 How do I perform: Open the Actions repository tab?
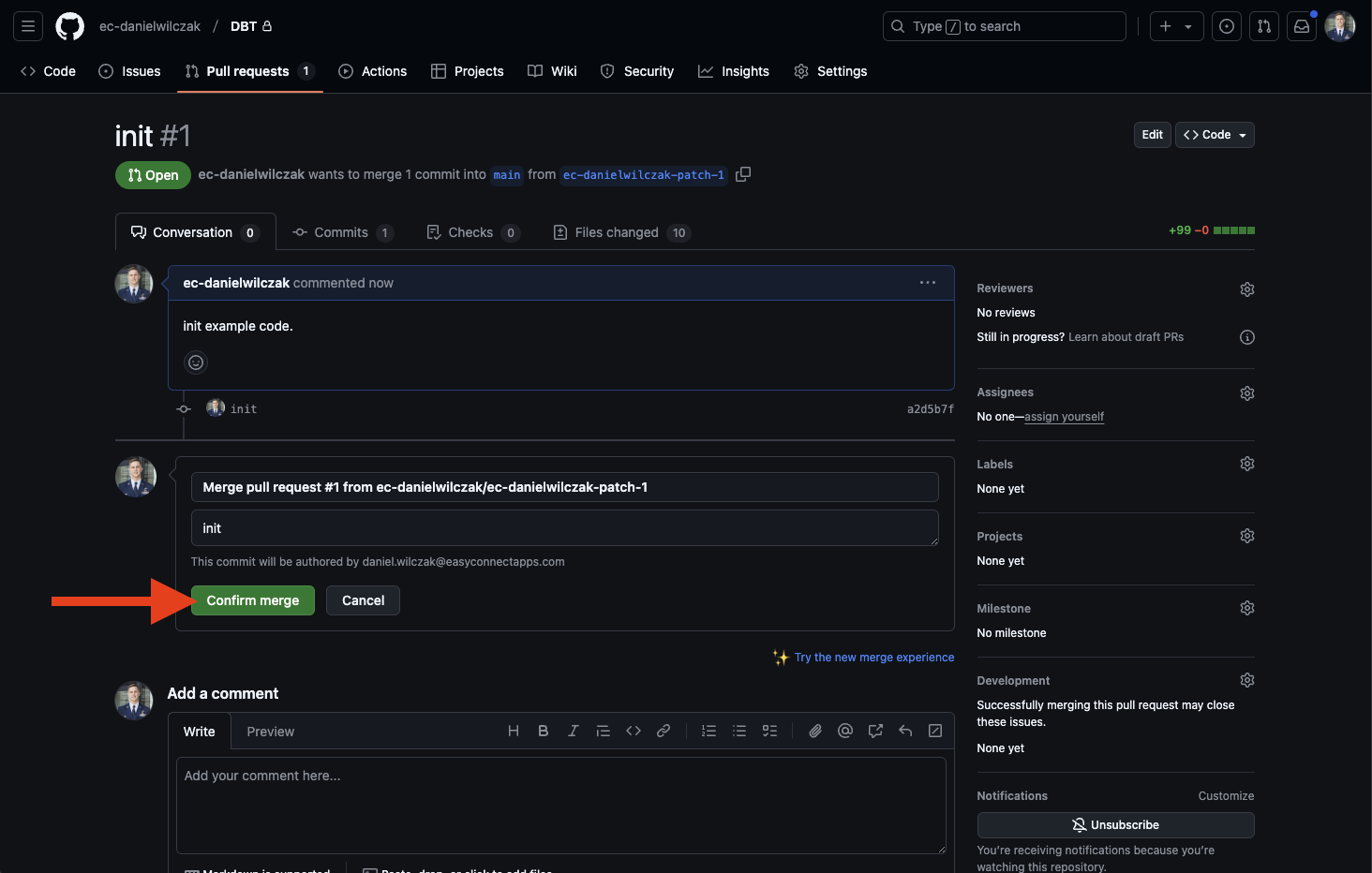click(373, 71)
